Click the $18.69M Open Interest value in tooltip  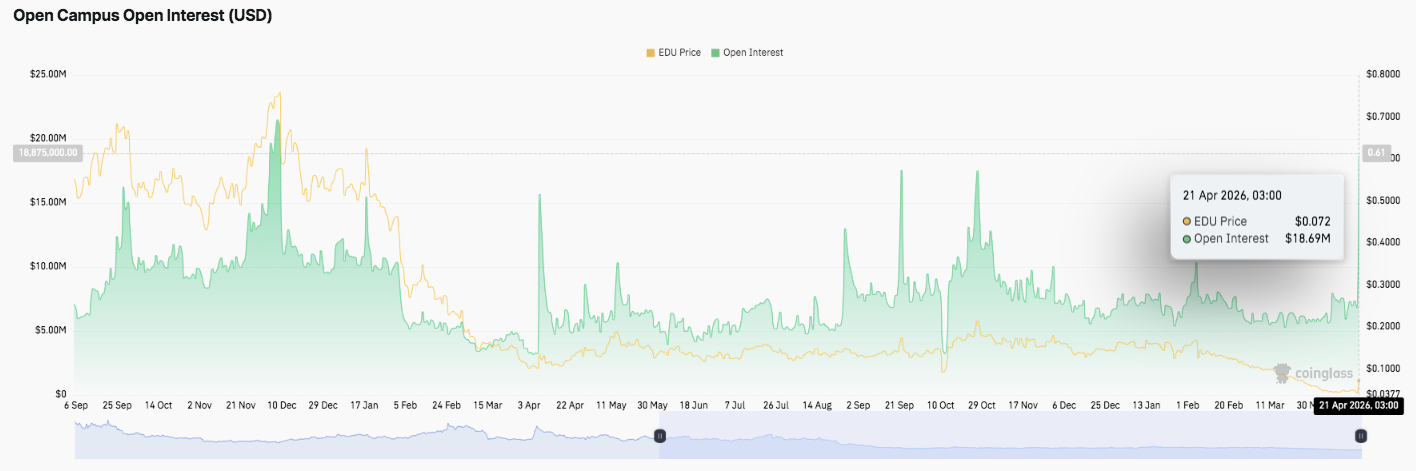(1307, 238)
